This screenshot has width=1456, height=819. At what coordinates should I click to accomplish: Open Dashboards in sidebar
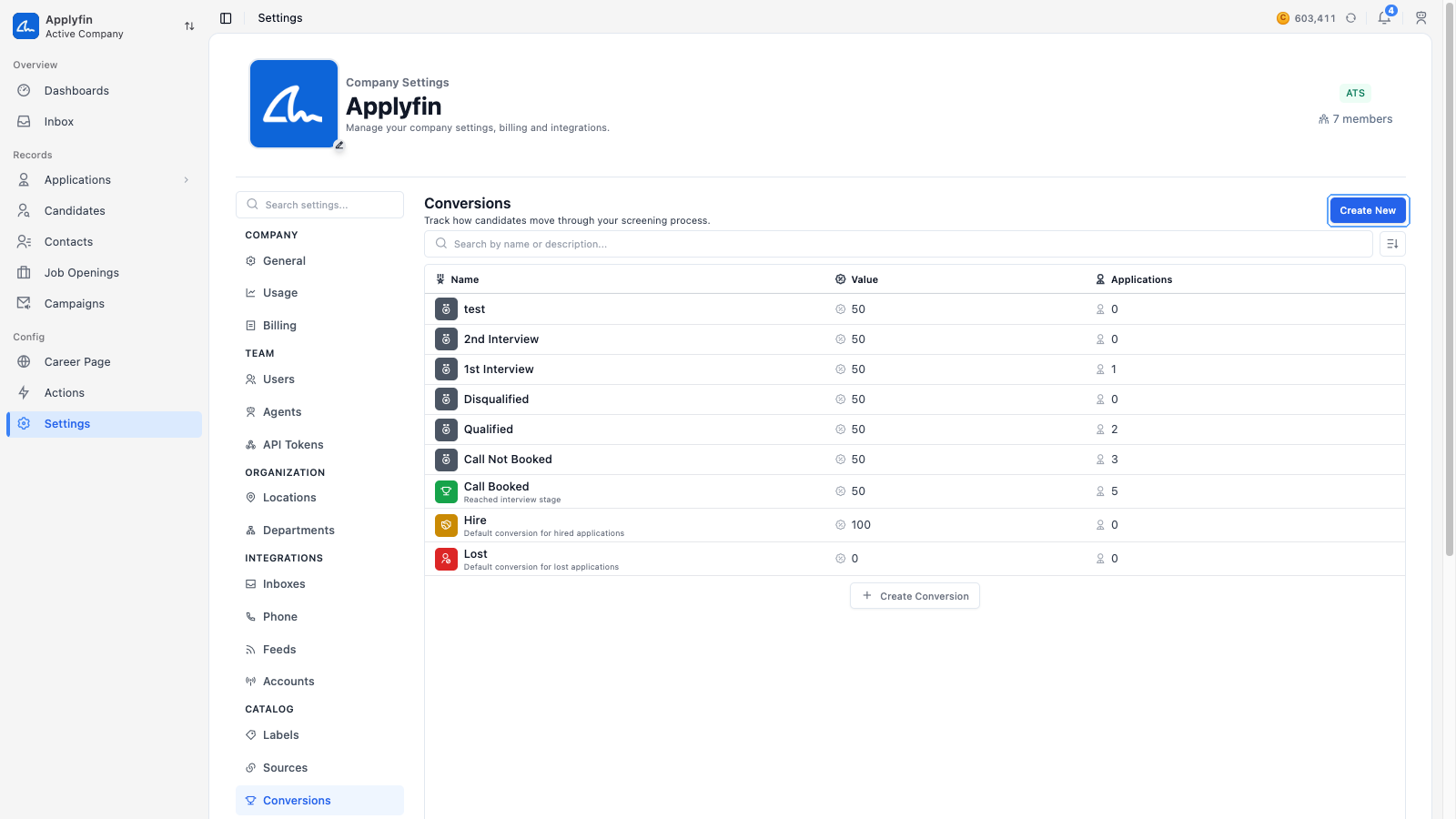104,91
